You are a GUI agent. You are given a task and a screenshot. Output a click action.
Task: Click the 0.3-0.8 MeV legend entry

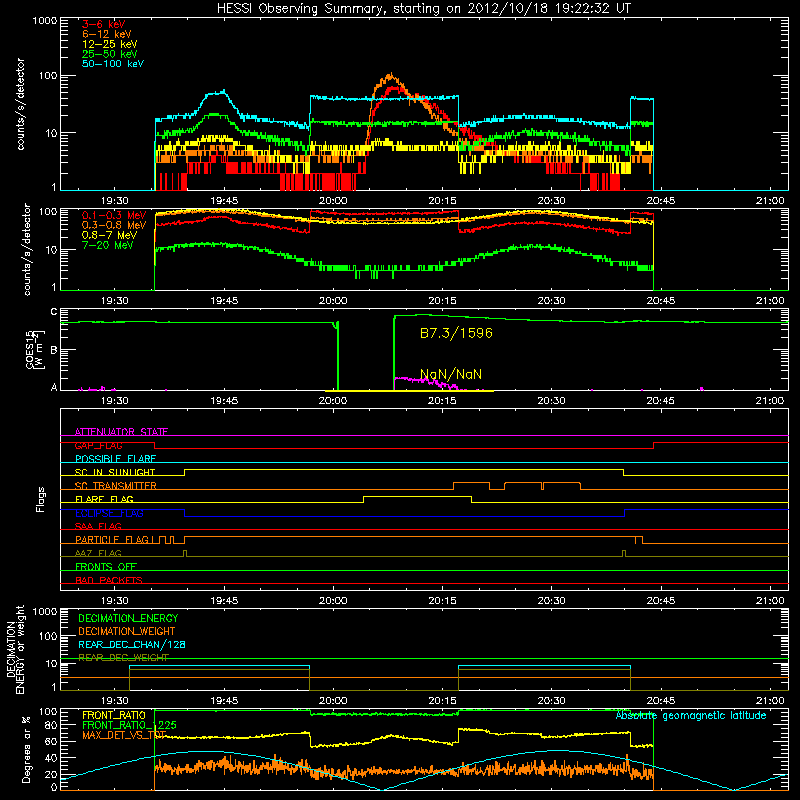[114, 225]
